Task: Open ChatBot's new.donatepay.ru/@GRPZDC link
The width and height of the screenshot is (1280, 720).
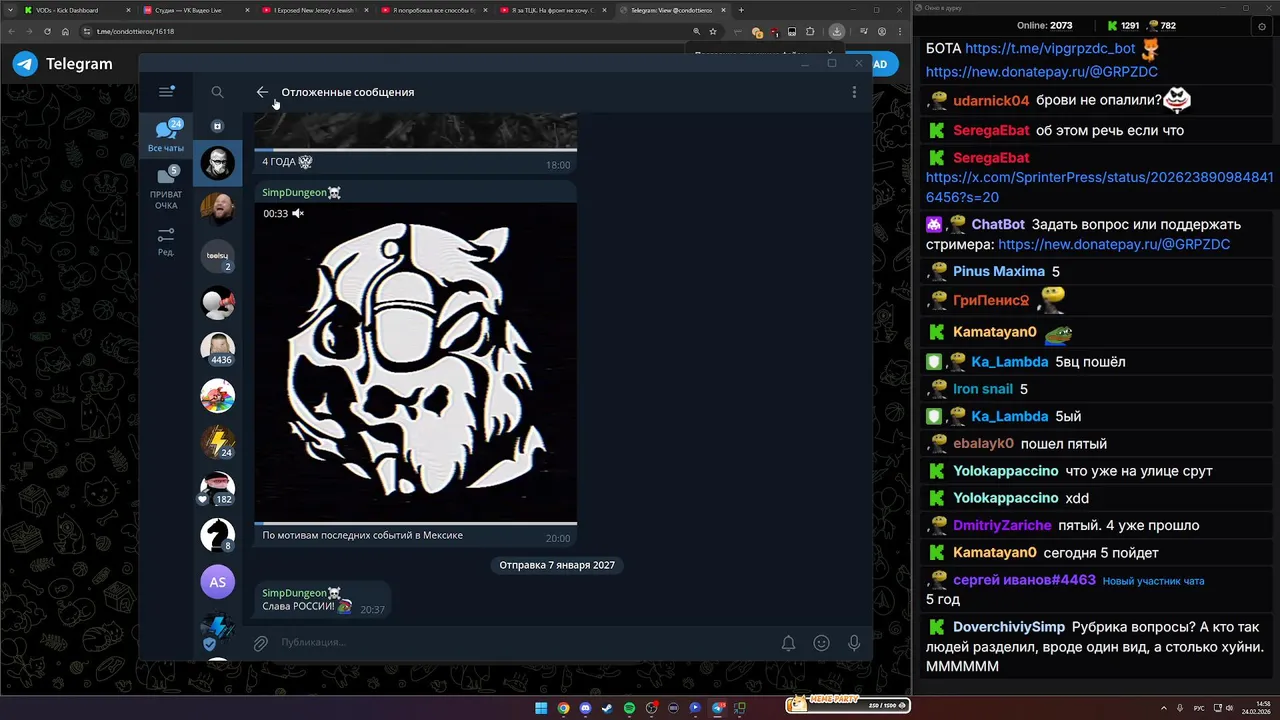Action: 1114,244
